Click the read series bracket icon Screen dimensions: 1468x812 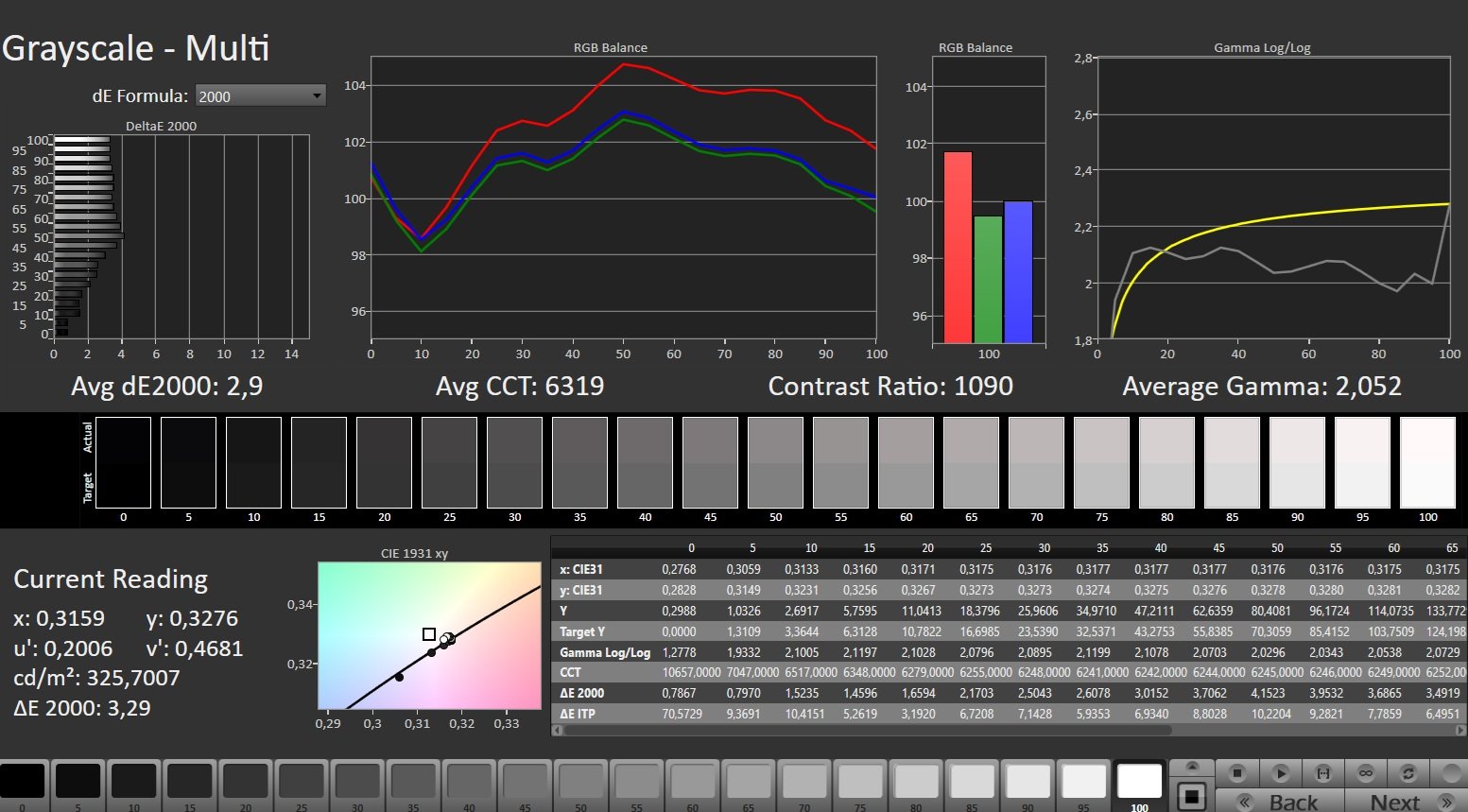click(x=1323, y=773)
